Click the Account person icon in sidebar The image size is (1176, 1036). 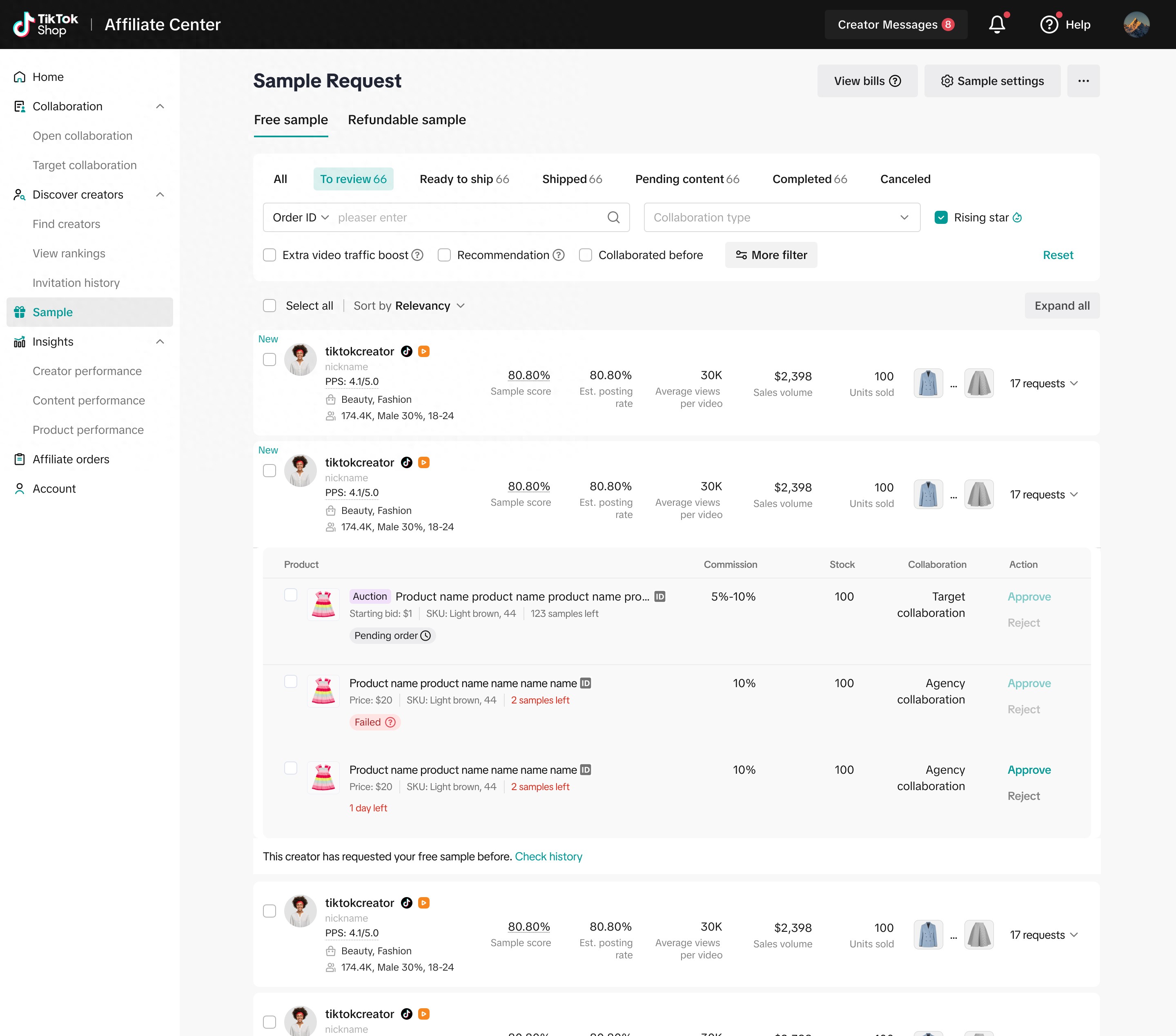[20, 488]
